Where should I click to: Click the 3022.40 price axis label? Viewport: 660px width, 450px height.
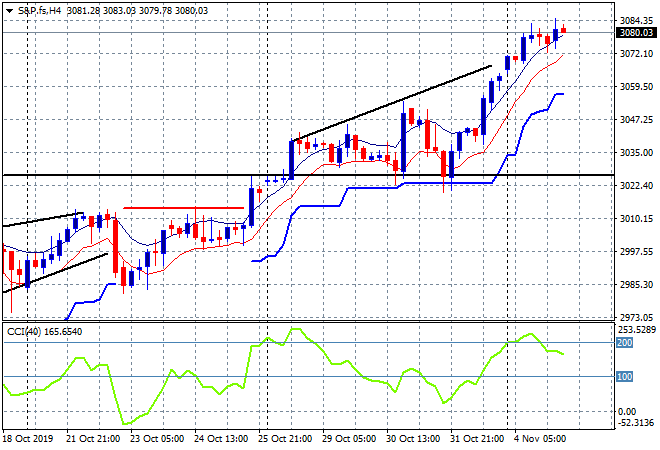coord(636,185)
